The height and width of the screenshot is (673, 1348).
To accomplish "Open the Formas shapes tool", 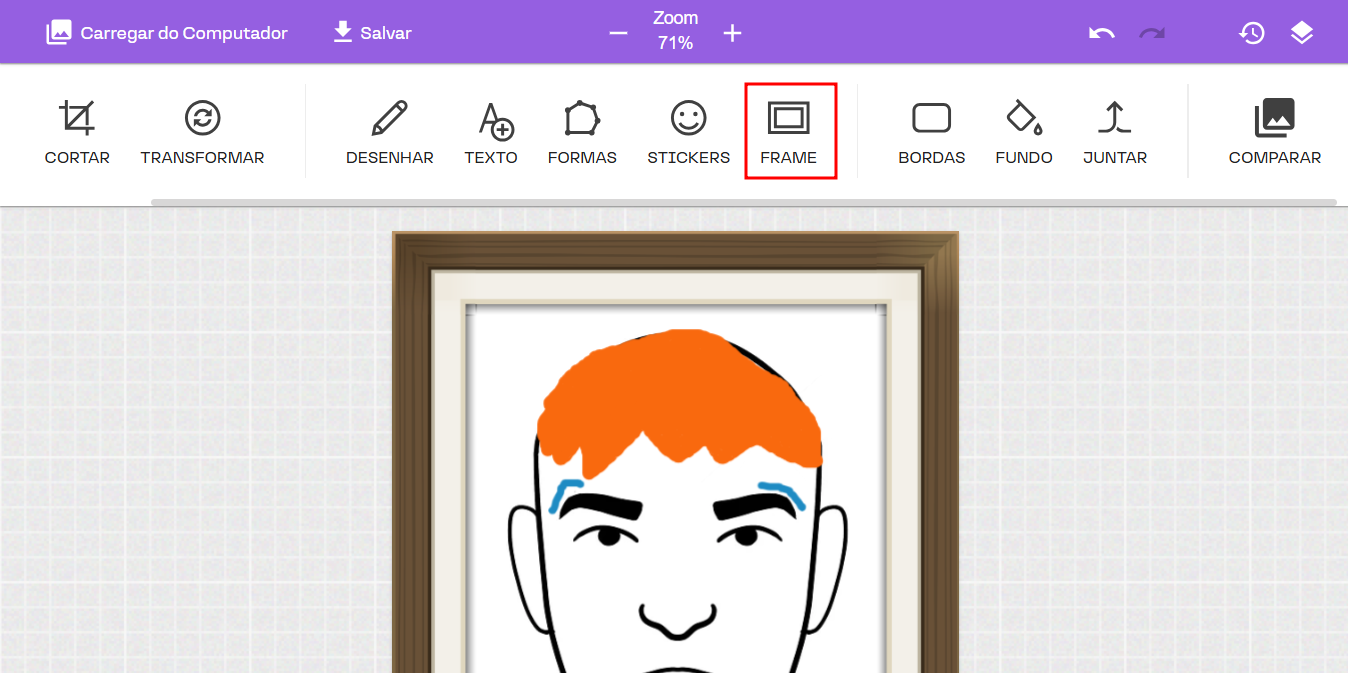I will pyautogui.click(x=582, y=131).
